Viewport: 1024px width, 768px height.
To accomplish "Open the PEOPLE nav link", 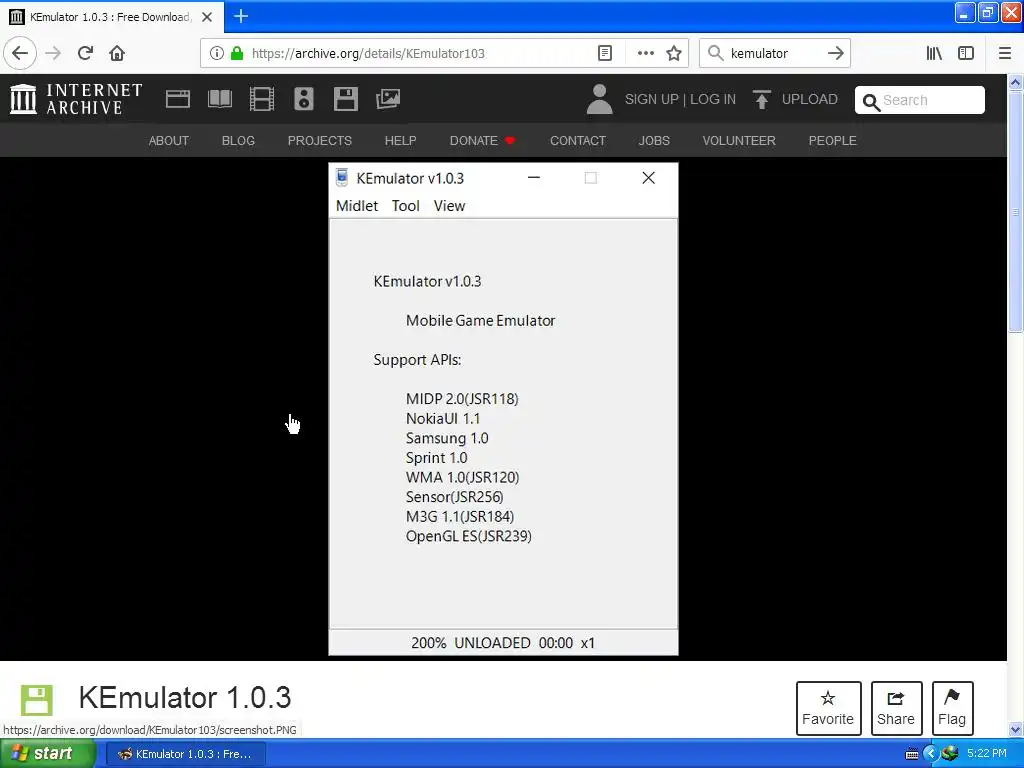I will click(x=832, y=140).
